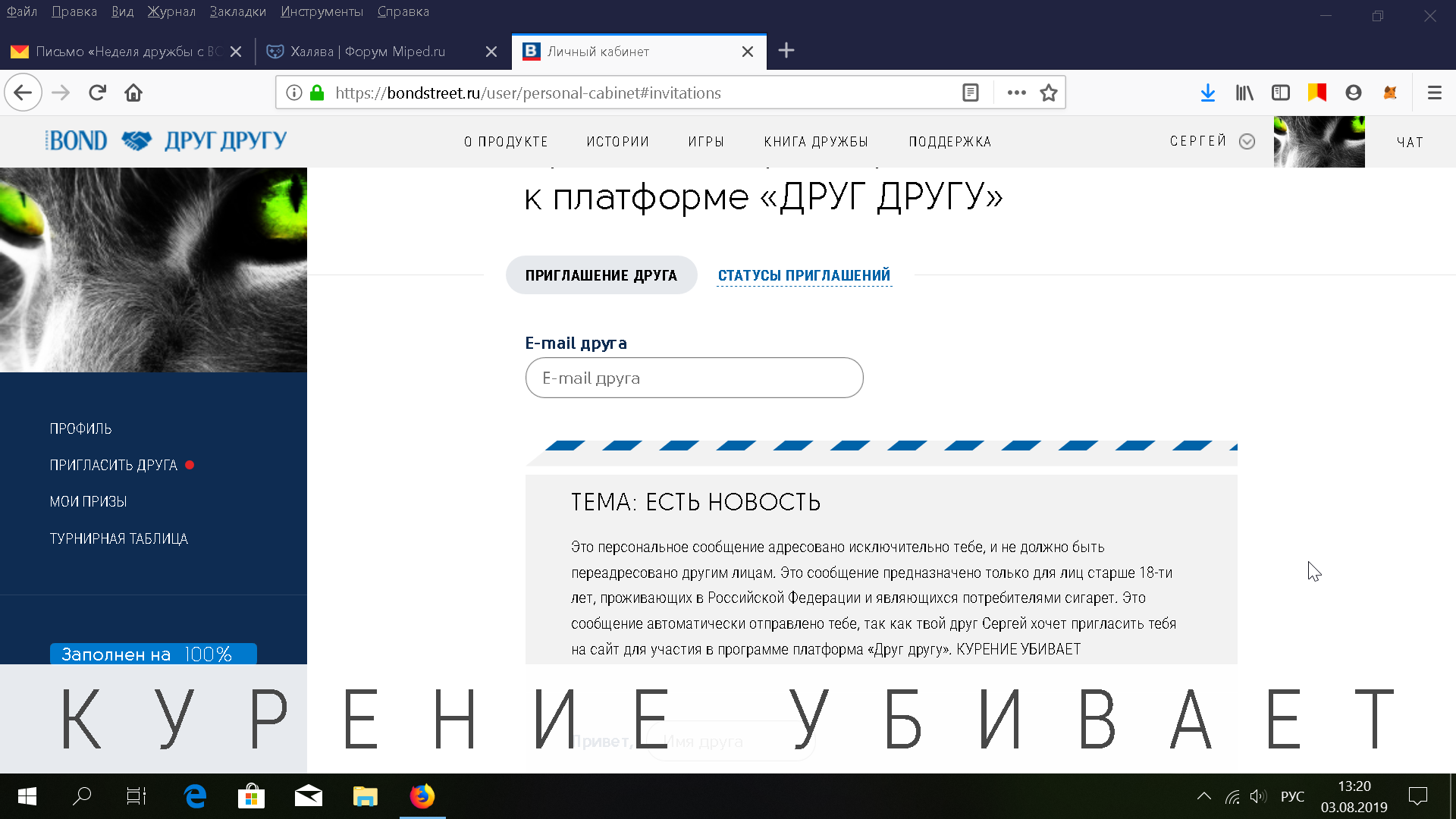Close the Личный кабинет tab
Screen dimensions: 1456x819
(x=748, y=52)
